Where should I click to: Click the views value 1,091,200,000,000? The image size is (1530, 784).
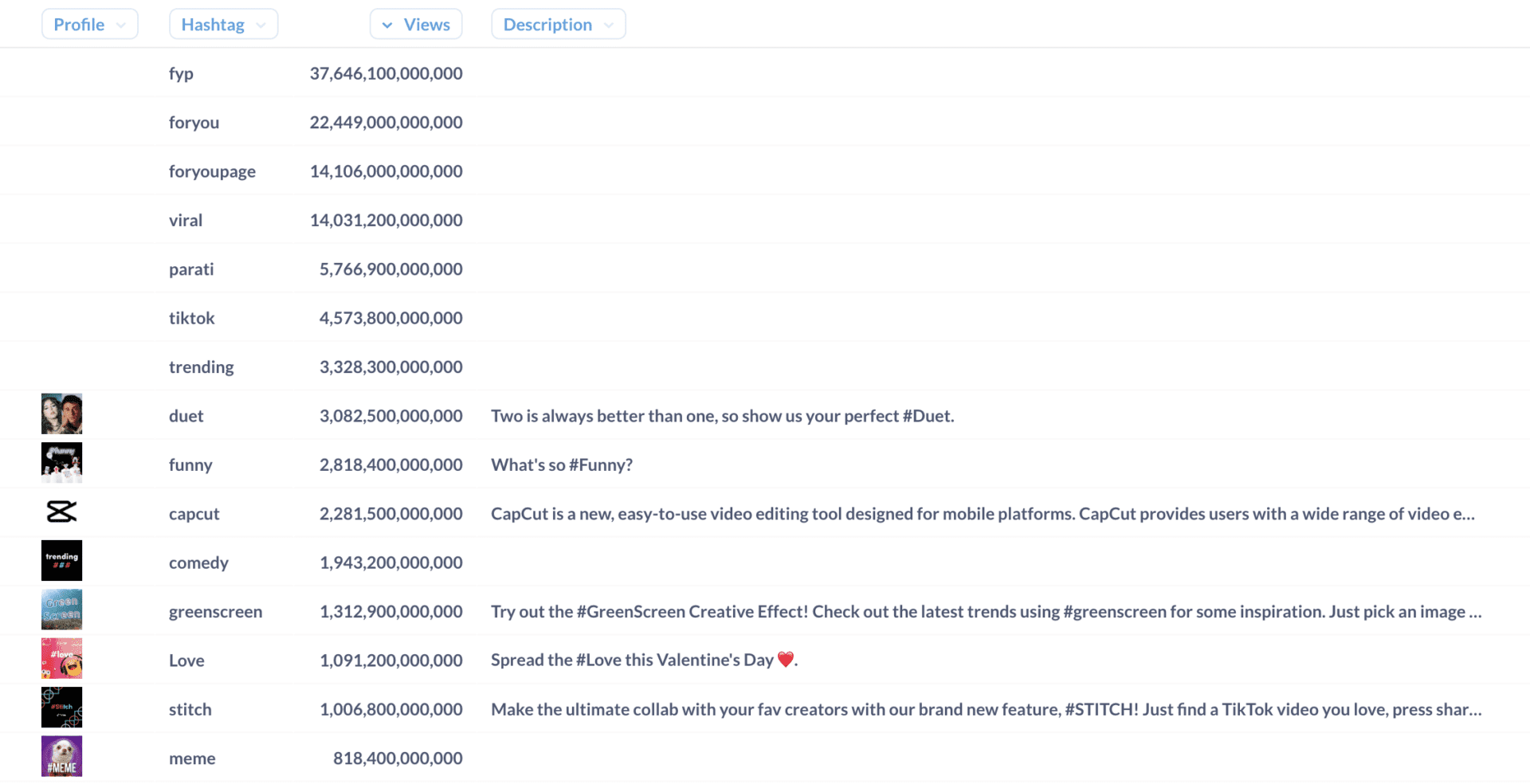(391, 661)
